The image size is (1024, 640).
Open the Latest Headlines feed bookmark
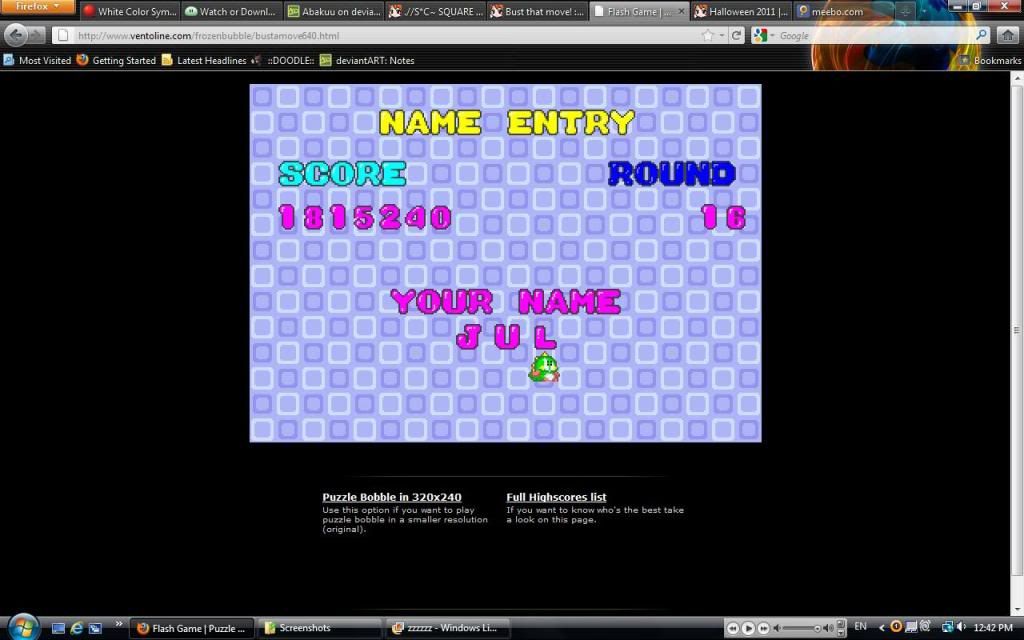pyautogui.click(x=204, y=60)
